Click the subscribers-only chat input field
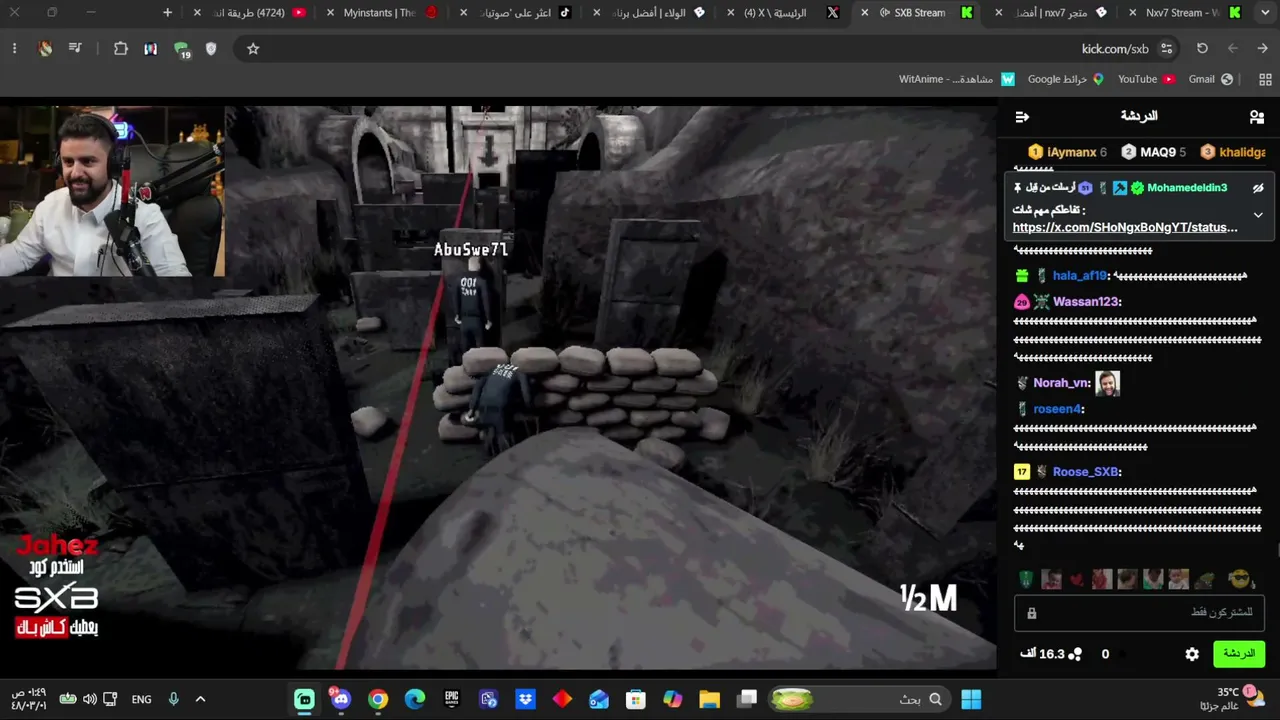 coord(1139,613)
